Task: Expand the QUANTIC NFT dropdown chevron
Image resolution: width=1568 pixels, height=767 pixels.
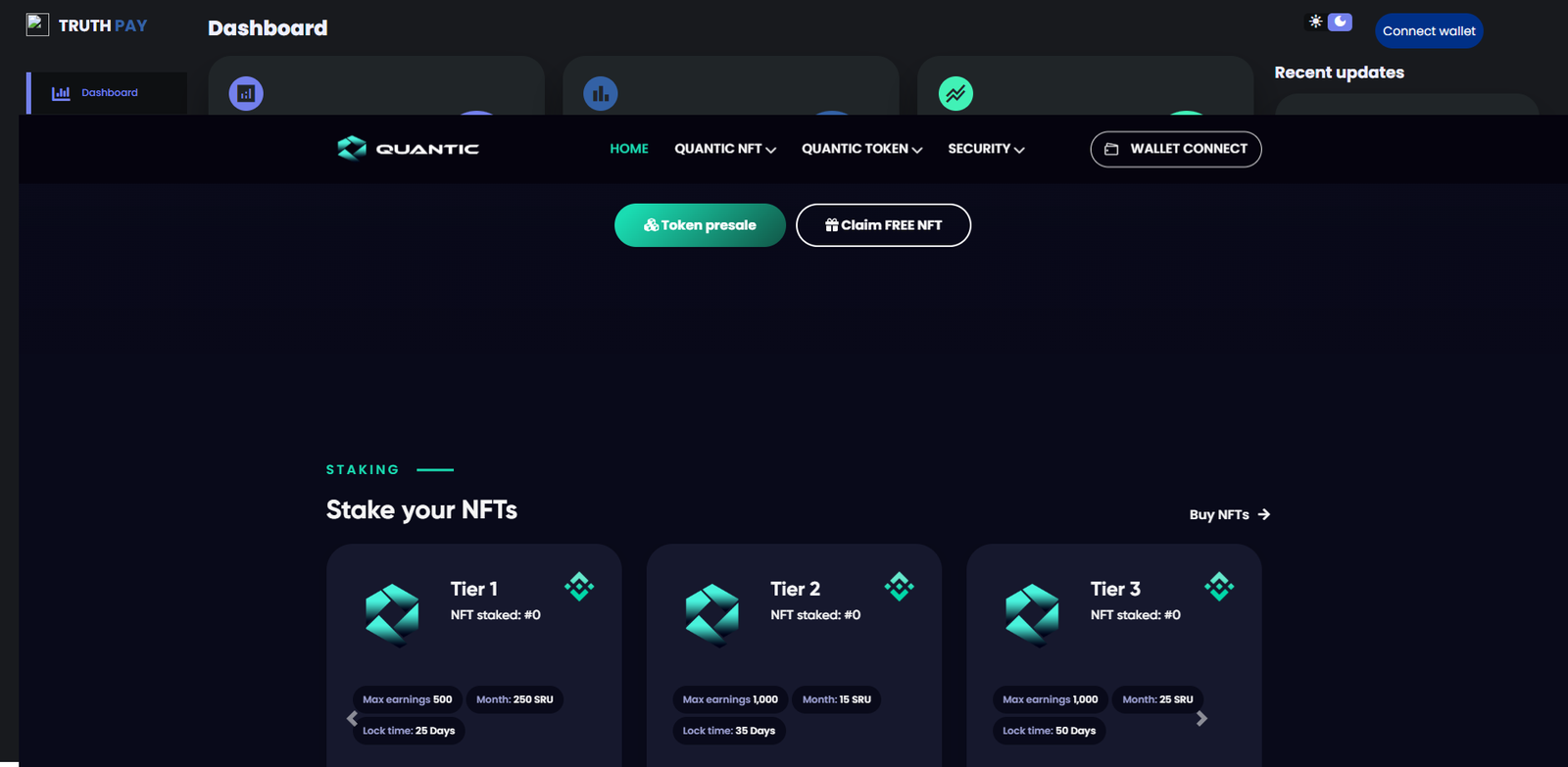Action: click(x=771, y=150)
